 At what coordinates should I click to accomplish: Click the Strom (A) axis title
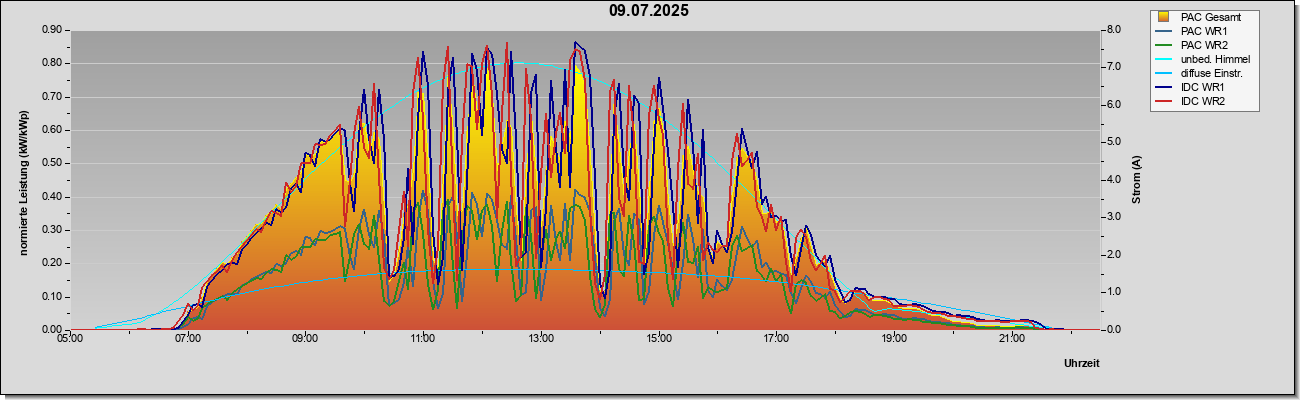pos(1136,180)
